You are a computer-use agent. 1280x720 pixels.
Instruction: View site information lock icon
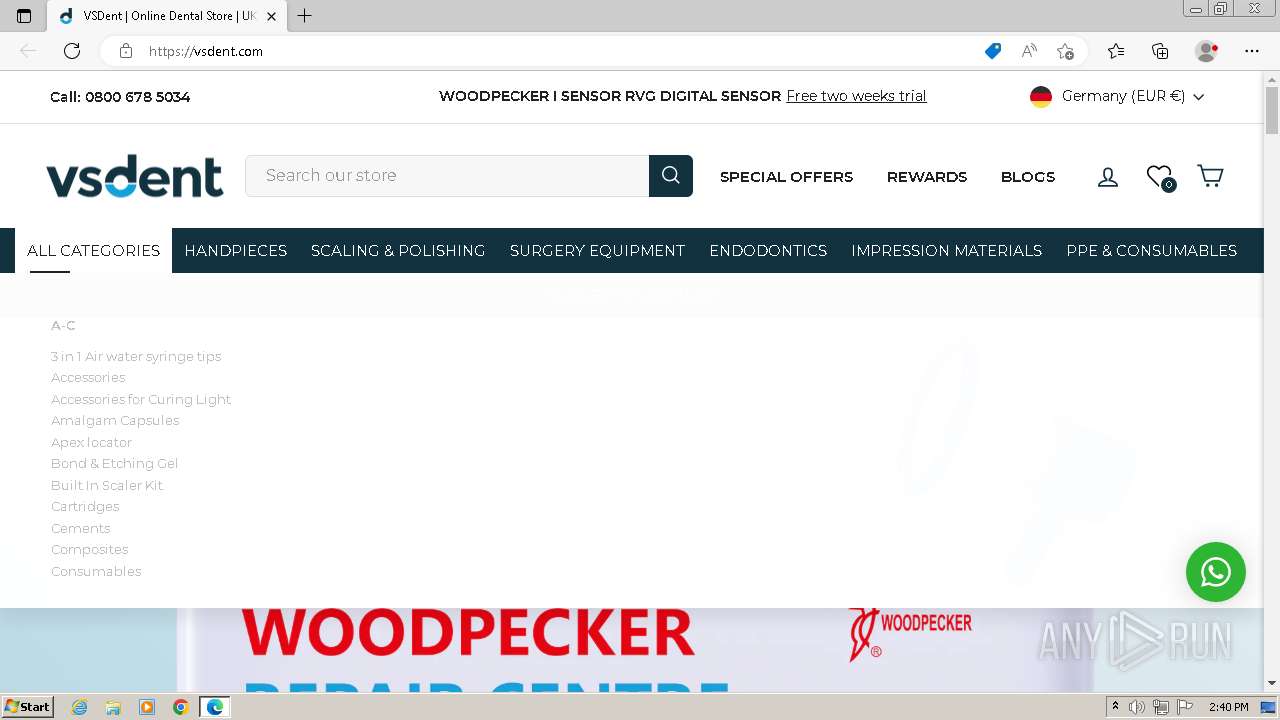(x=126, y=51)
